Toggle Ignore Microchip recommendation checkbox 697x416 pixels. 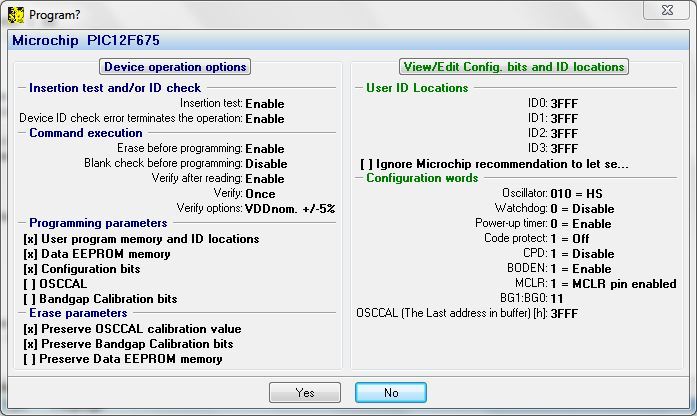tap(494, 164)
